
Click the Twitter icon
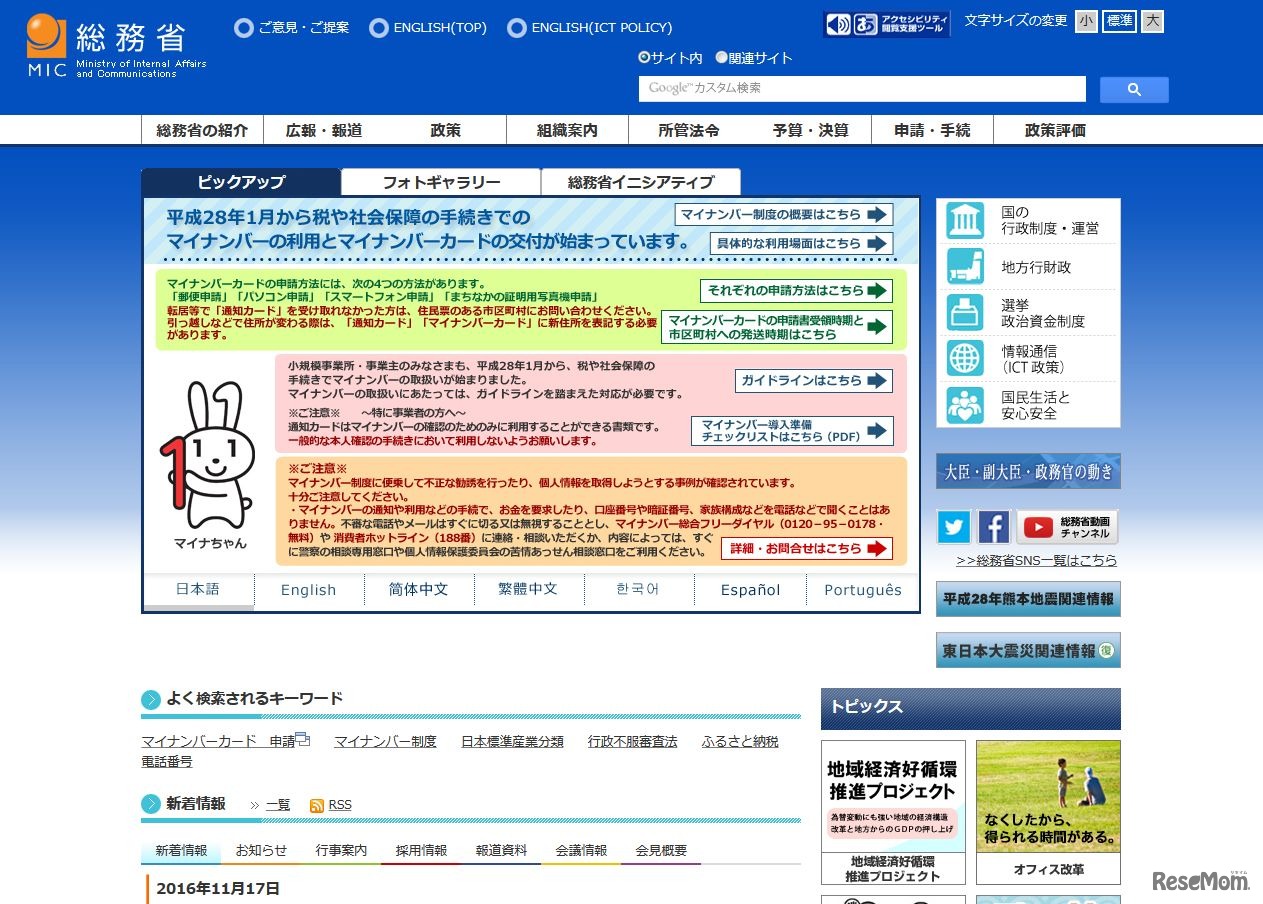(x=953, y=527)
